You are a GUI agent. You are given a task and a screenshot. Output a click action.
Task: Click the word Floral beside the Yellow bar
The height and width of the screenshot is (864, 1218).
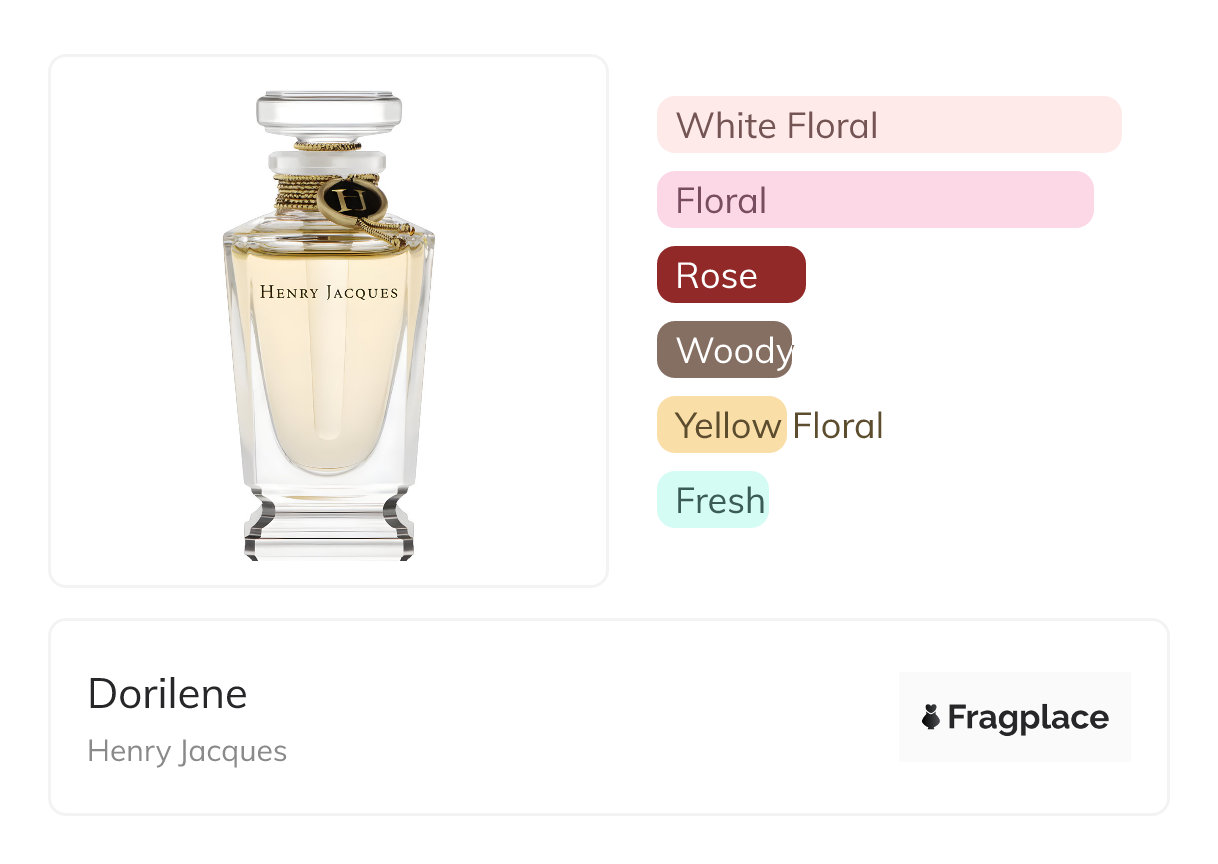(x=838, y=426)
